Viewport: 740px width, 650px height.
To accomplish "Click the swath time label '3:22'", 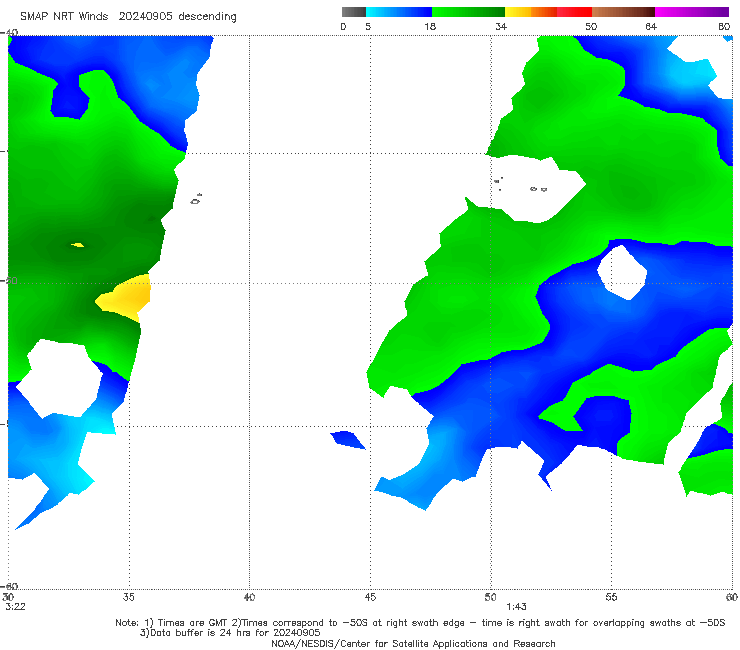I will [15, 607].
